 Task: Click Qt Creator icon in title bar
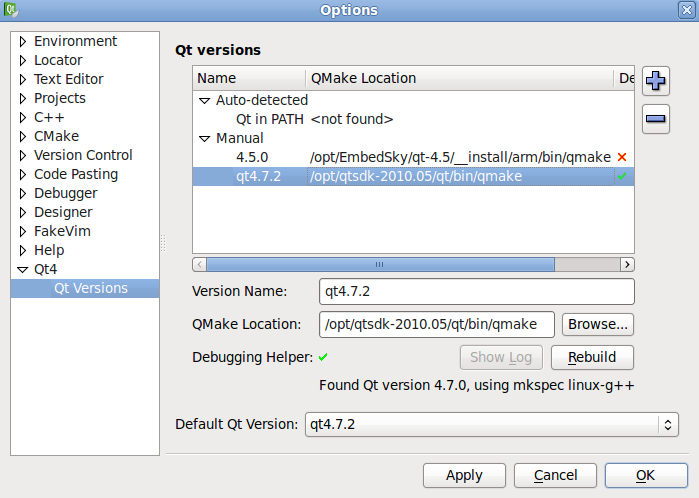[x=11, y=10]
